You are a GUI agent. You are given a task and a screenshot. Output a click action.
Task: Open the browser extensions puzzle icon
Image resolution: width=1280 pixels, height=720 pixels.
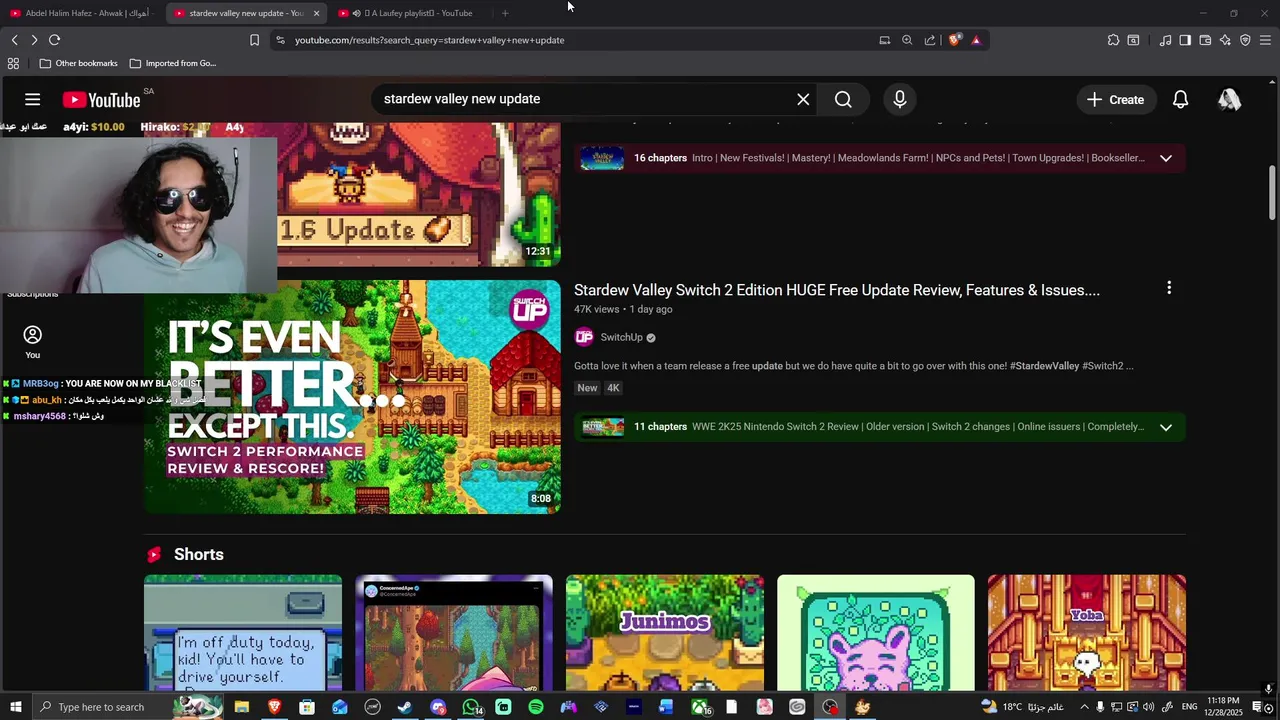click(1113, 40)
